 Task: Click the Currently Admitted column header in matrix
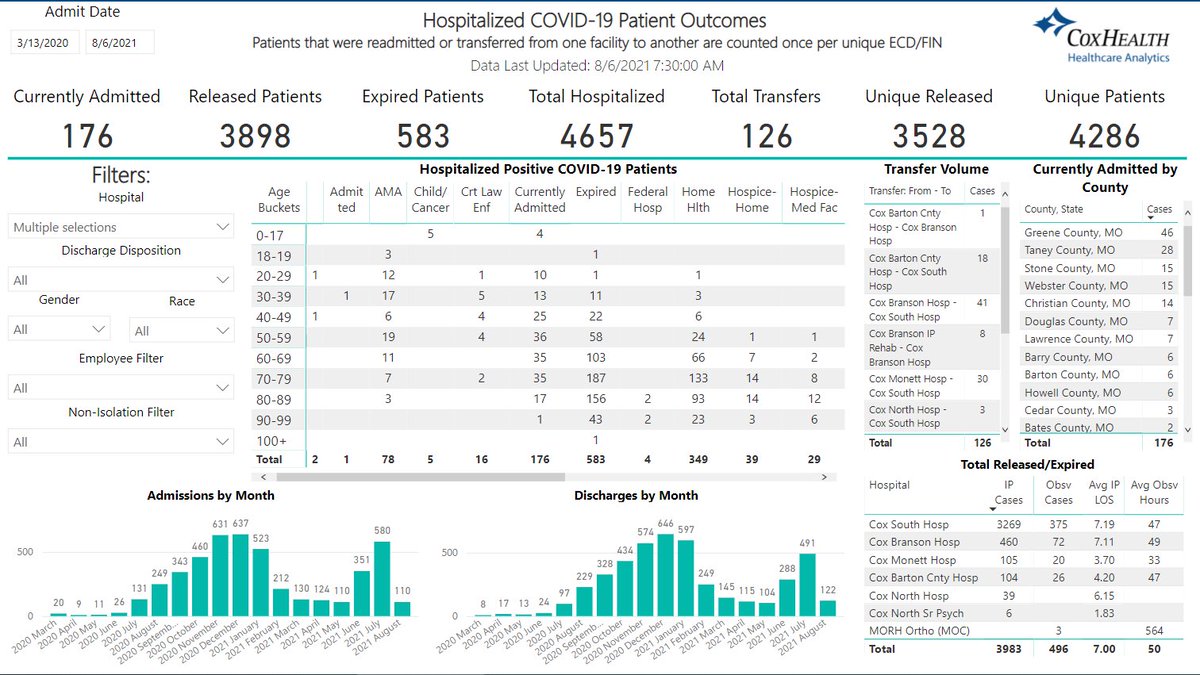(540, 200)
